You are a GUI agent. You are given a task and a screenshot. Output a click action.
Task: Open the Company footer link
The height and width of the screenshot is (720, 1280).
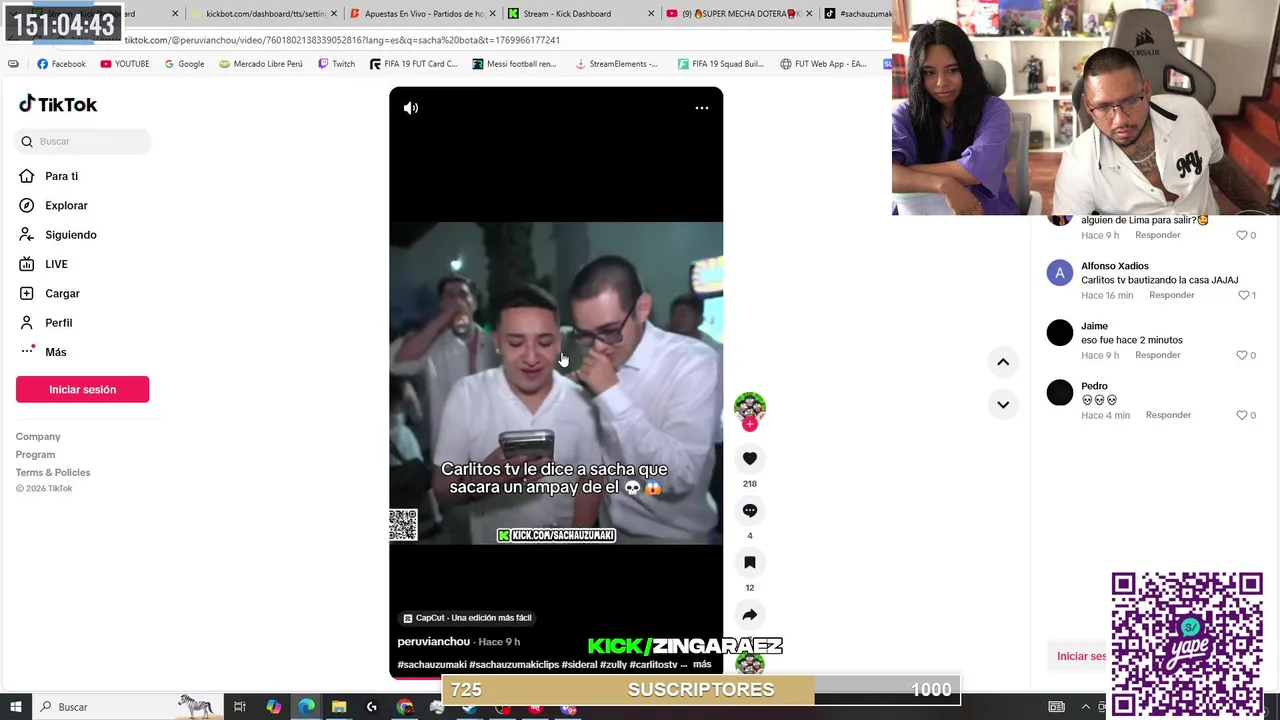tap(38, 437)
